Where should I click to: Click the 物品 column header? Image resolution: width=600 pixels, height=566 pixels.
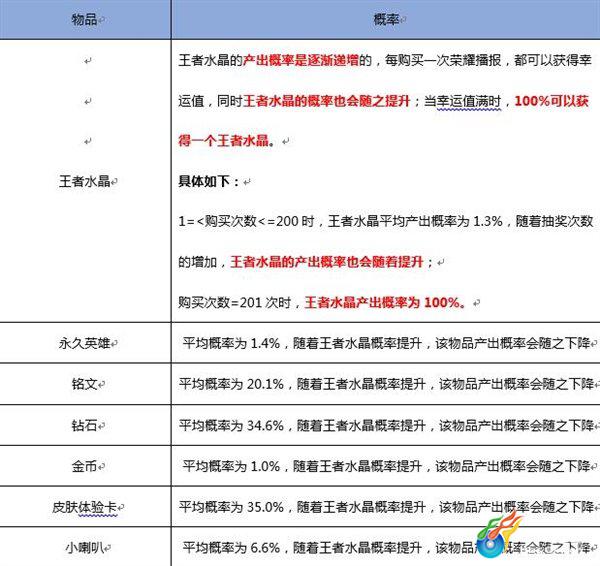(x=85, y=19)
